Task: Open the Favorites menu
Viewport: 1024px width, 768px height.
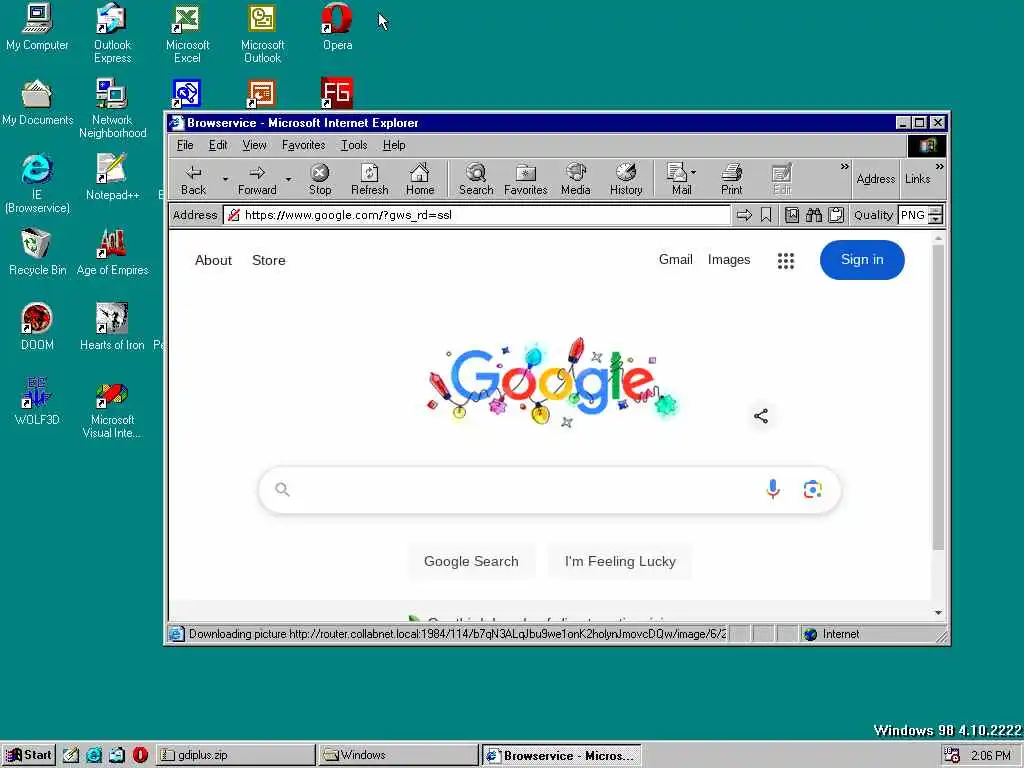Action: 303,145
